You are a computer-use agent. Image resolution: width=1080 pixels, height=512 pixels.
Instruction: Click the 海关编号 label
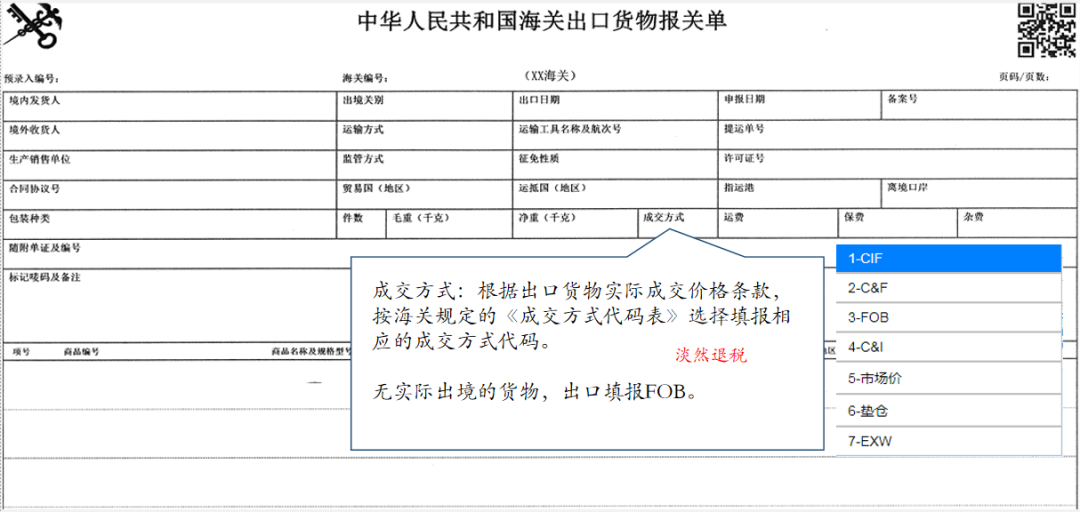366,78
